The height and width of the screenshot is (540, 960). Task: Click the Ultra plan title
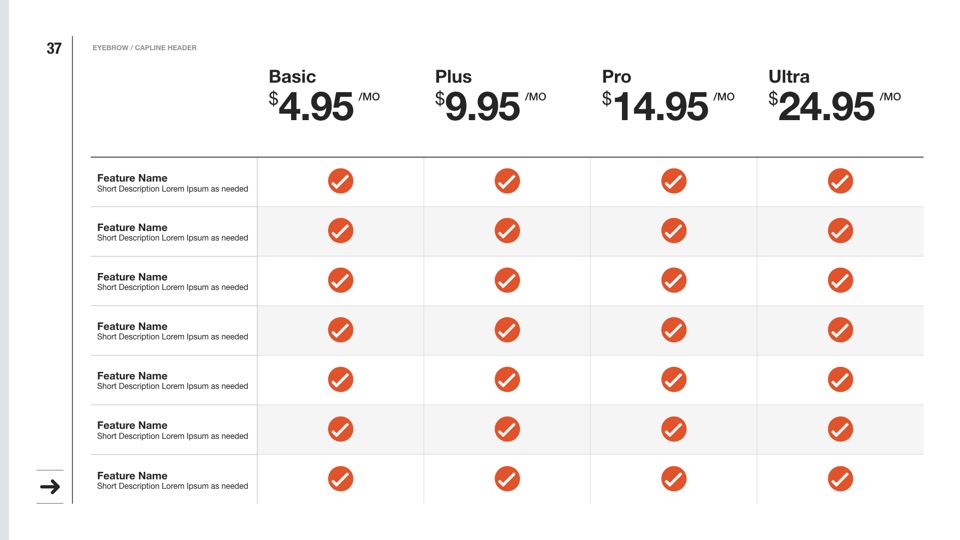789,77
